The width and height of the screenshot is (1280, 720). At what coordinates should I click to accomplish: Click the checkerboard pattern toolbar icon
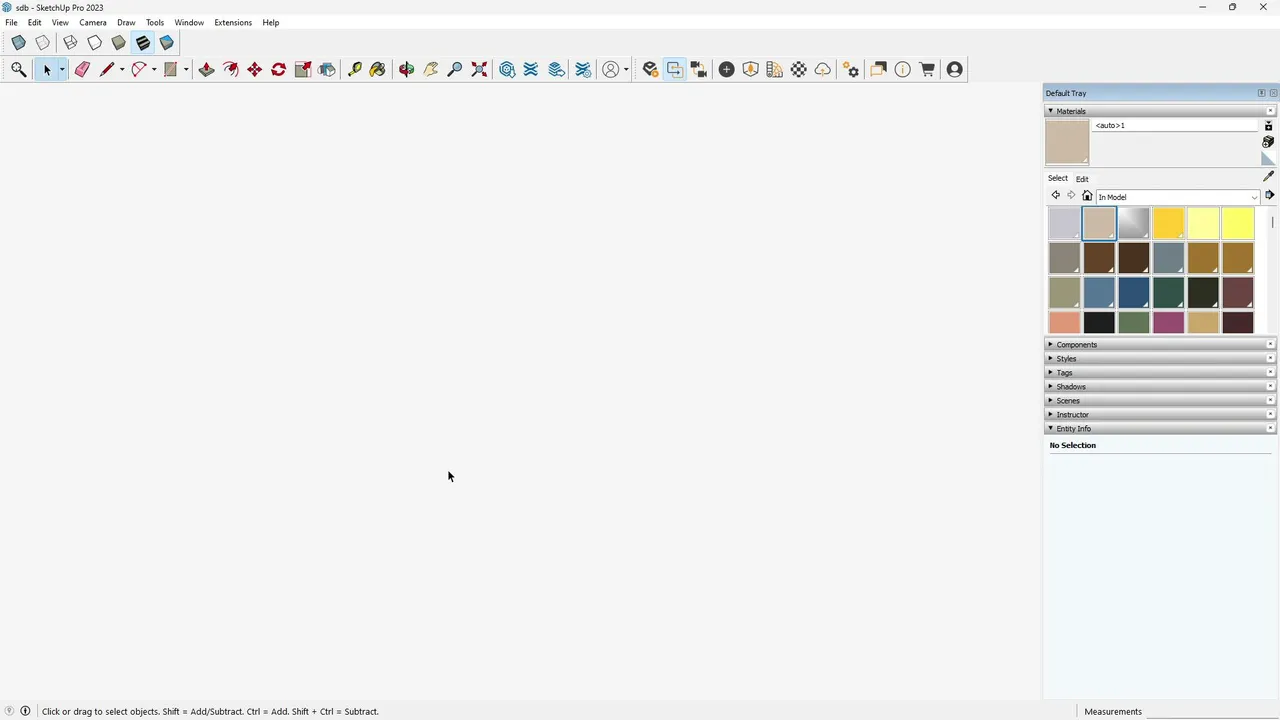pyautogui.click(x=798, y=69)
